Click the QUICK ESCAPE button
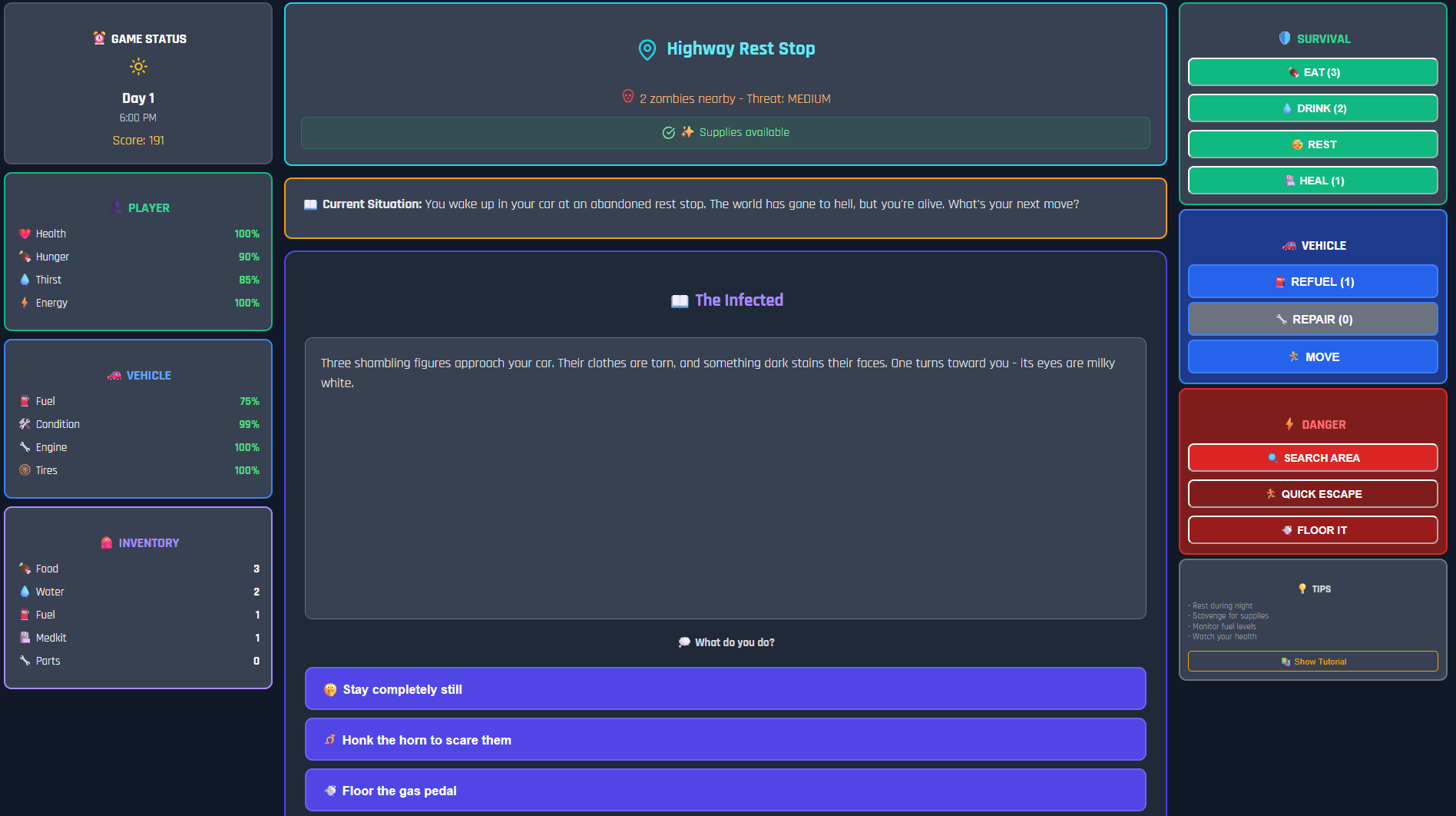This screenshot has height=816, width=1456. click(x=1312, y=494)
